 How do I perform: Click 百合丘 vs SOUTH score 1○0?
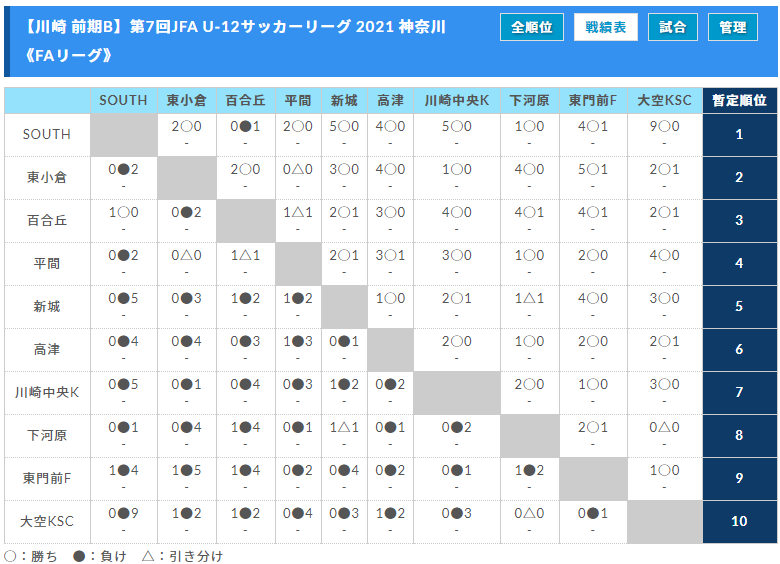(123, 212)
